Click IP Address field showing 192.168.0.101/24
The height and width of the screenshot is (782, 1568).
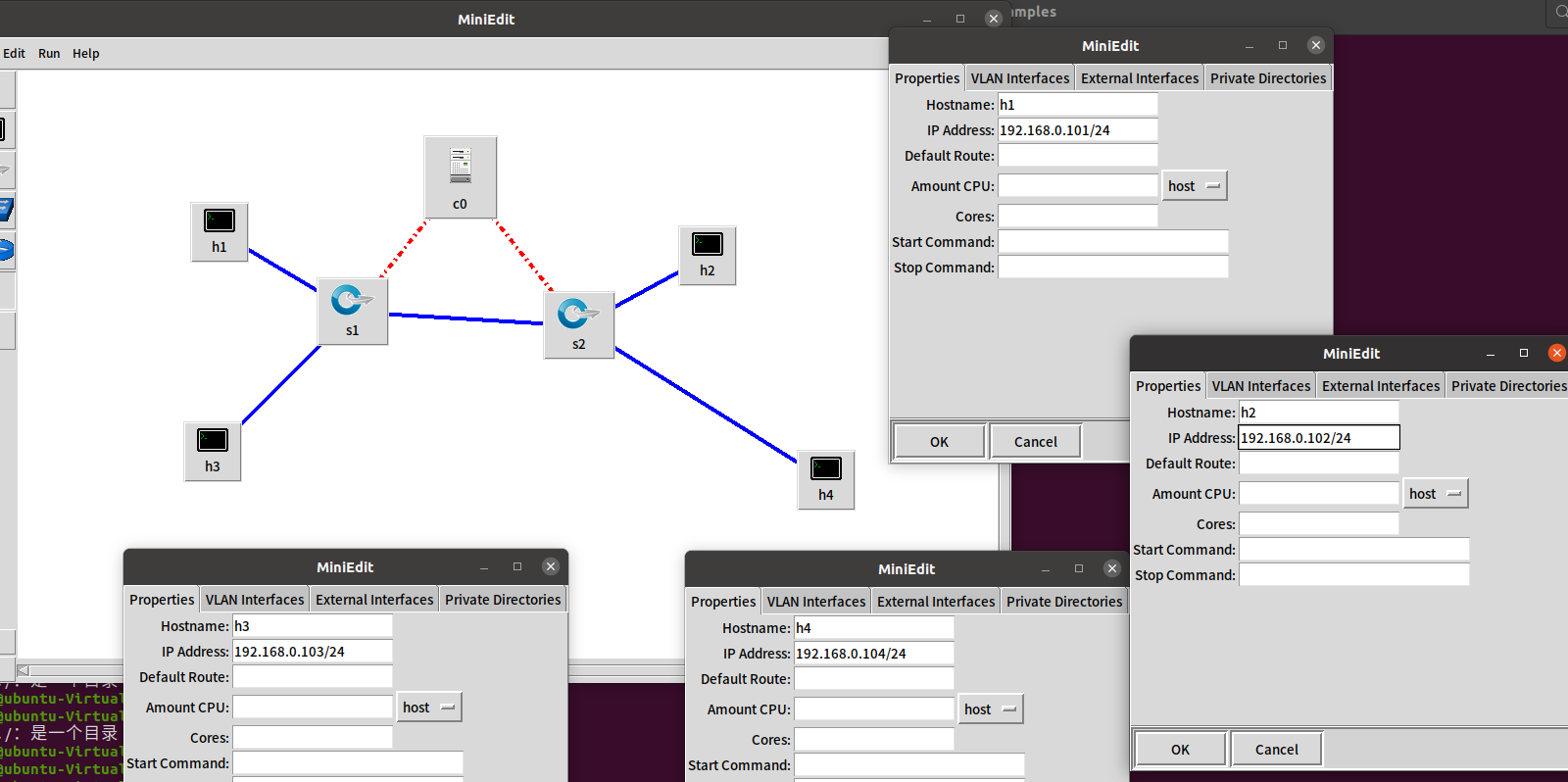(1078, 130)
